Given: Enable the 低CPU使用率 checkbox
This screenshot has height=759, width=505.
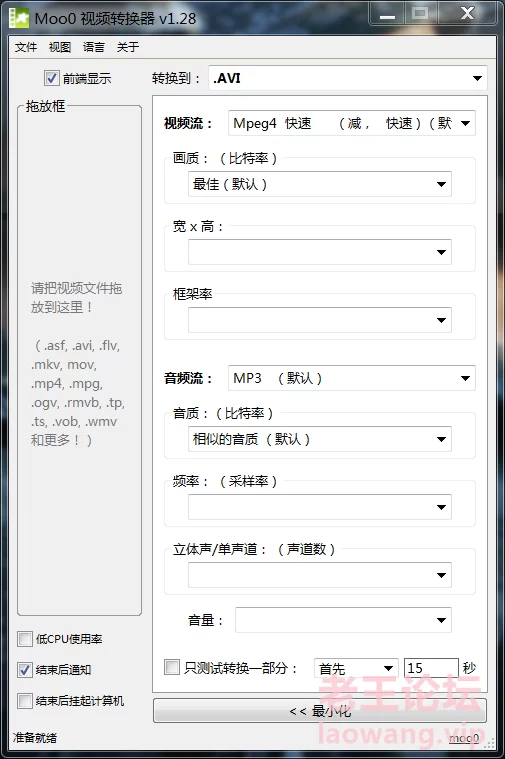Looking at the screenshot, I should pos(25,639).
